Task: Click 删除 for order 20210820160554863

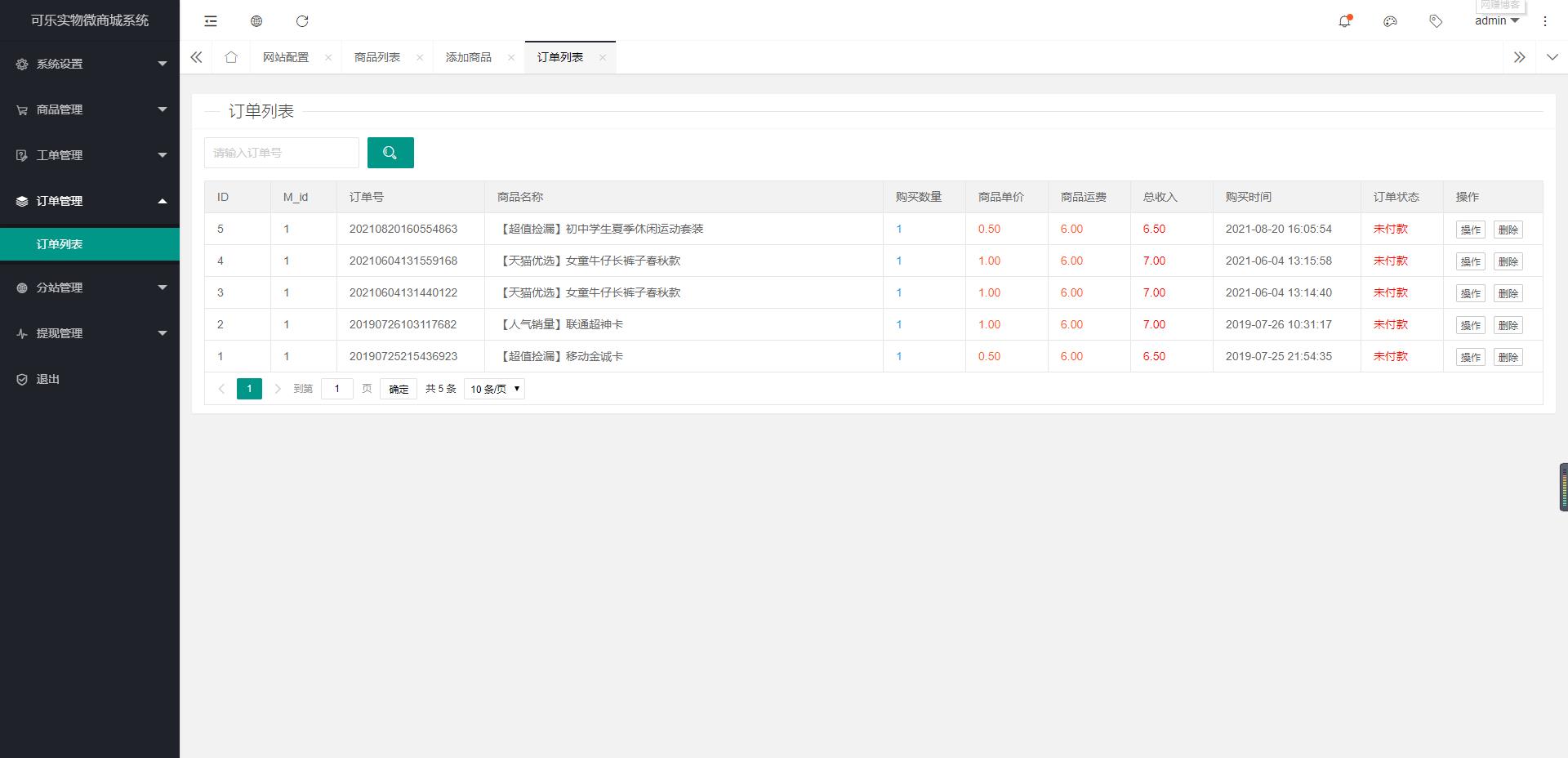Action: click(1508, 230)
